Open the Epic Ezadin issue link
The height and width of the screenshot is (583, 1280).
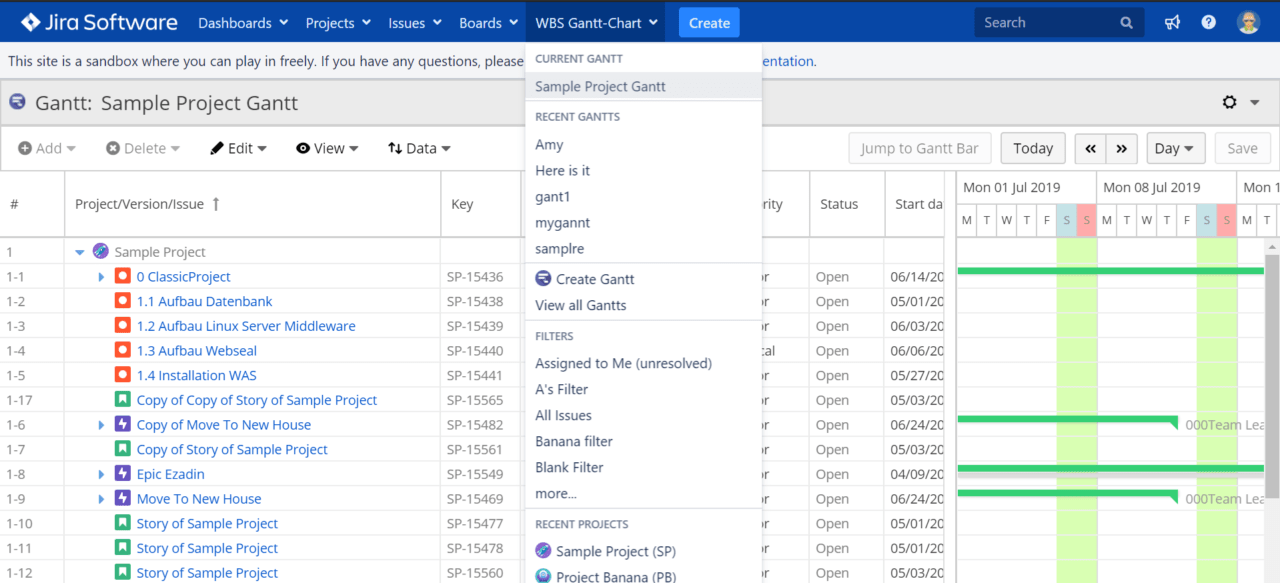tap(171, 474)
